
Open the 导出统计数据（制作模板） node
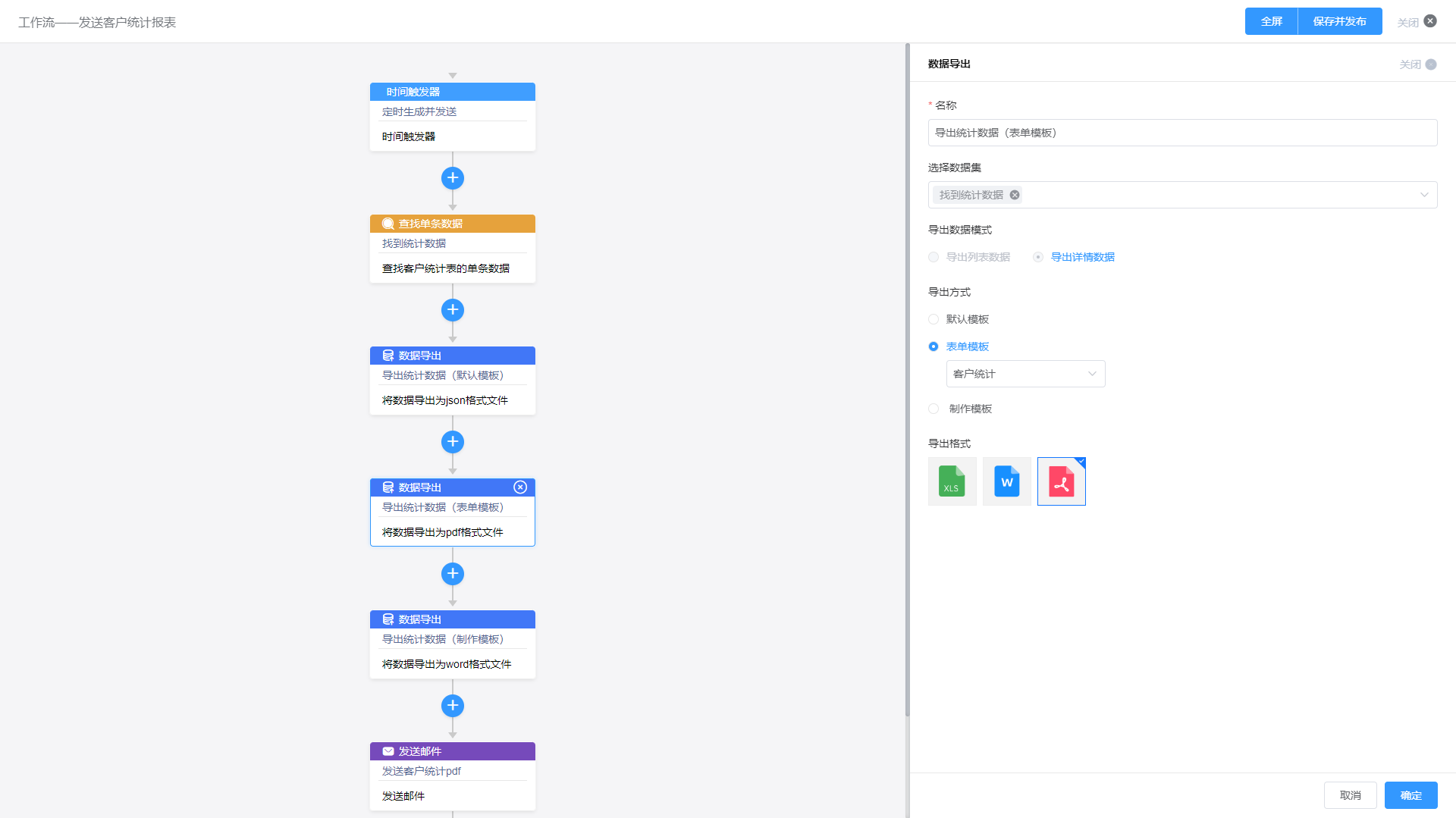453,644
